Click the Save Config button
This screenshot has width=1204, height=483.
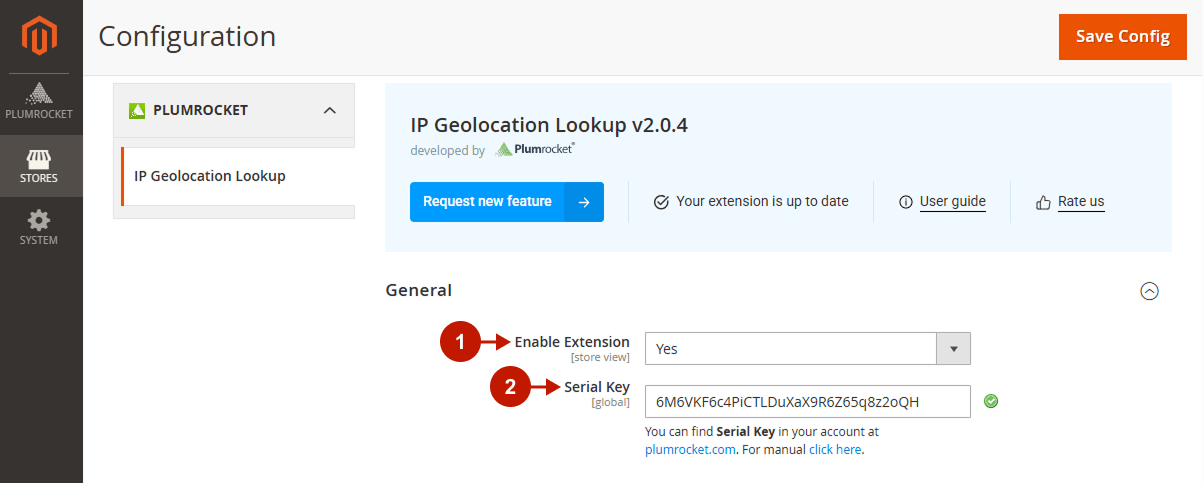[x=1123, y=36]
